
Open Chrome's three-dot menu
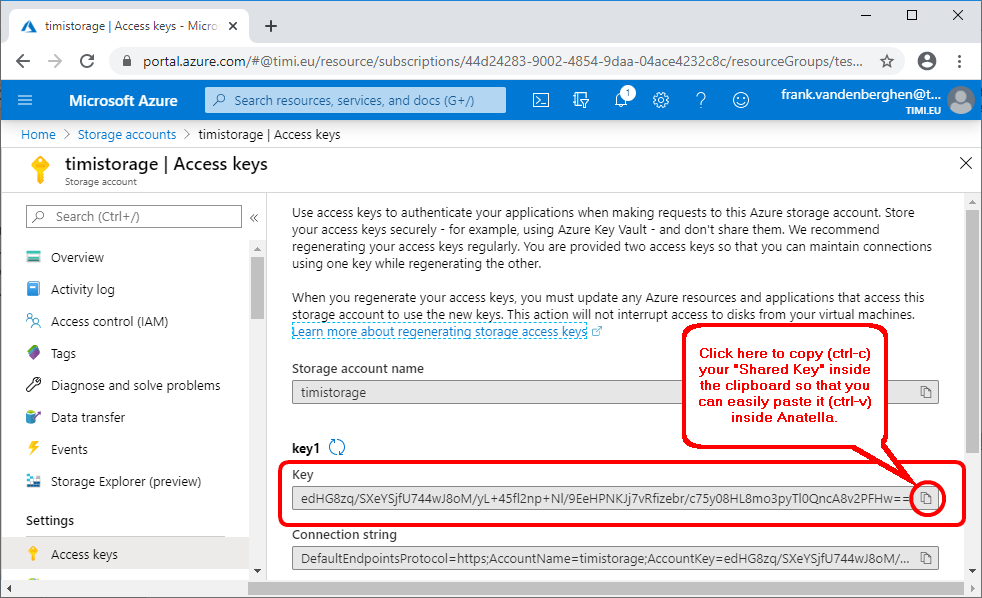pyautogui.click(x=959, y=61)
